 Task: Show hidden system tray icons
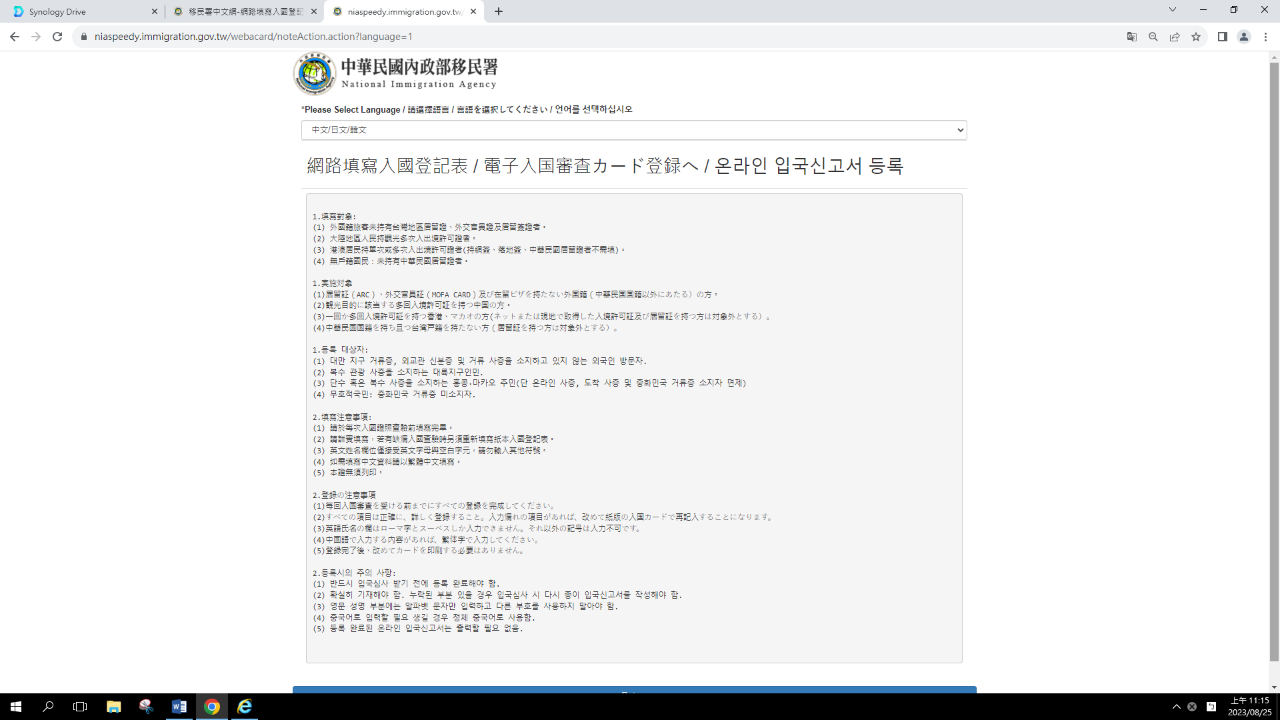click(1176, 707)
